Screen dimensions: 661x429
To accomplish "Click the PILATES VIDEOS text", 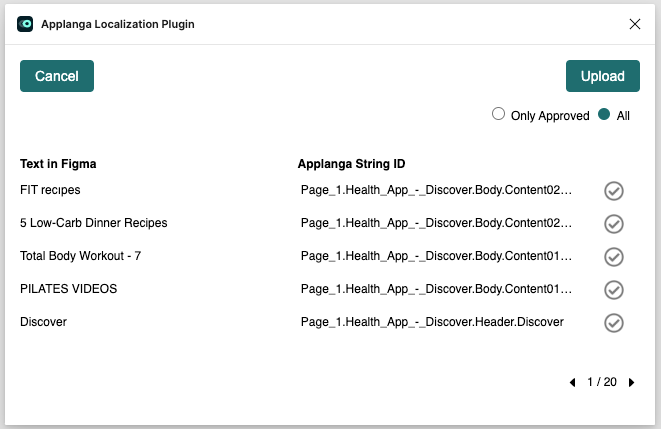I will pyautogui.click(x=68, y=289).
